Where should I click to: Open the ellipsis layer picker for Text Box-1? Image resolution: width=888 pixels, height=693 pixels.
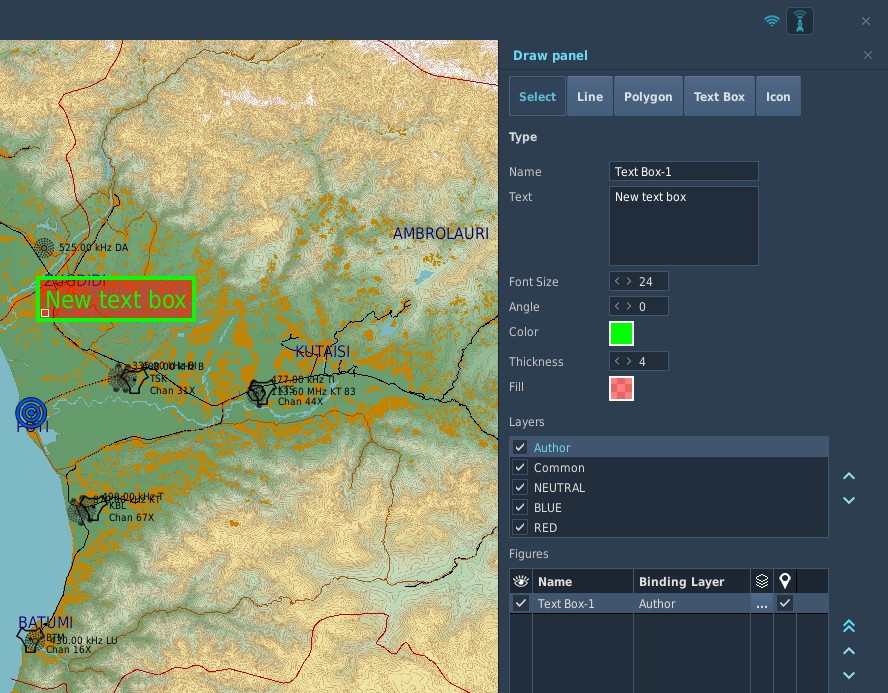[762, 604]
